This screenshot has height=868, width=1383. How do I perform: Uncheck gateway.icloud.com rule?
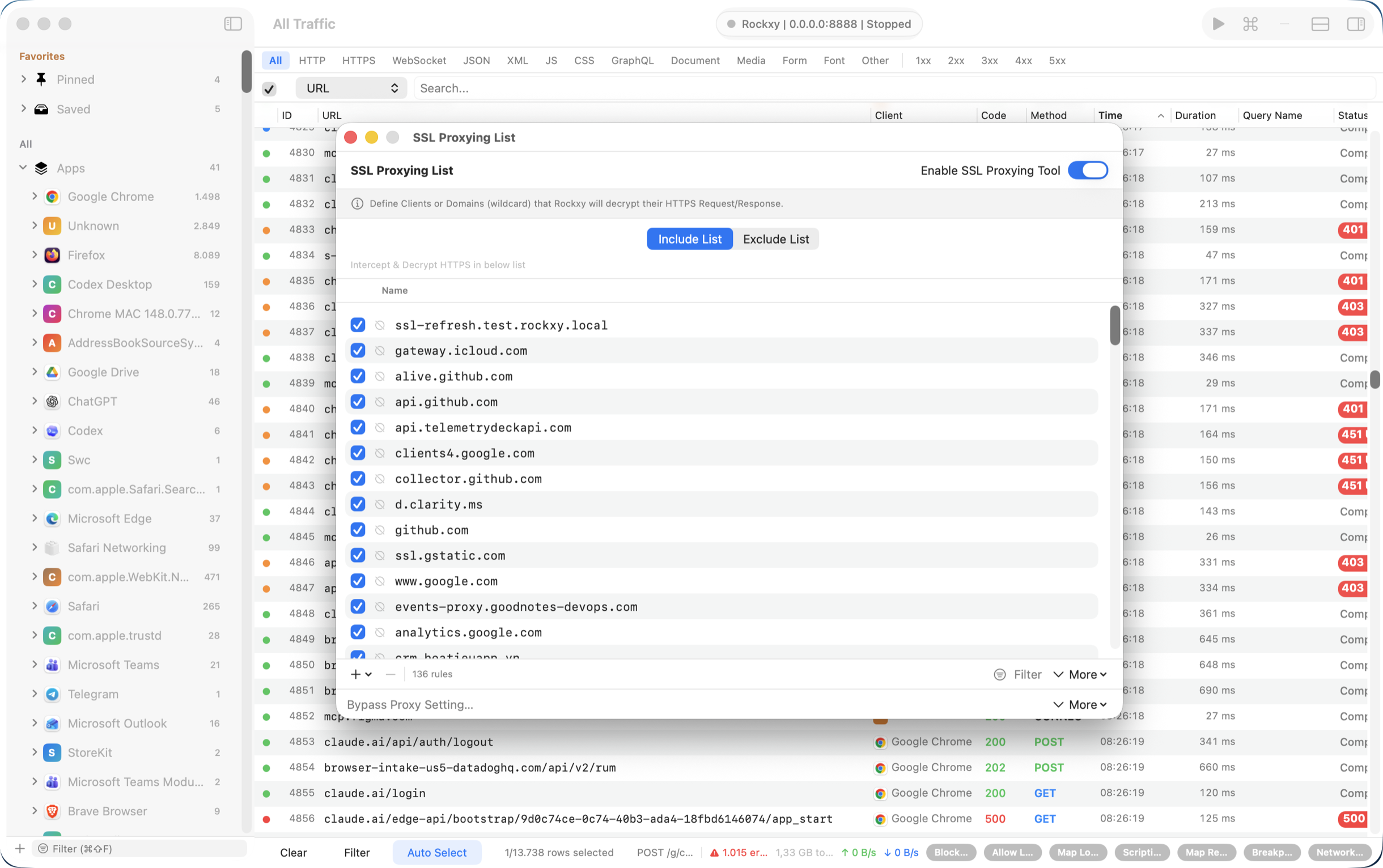point(358,351)
